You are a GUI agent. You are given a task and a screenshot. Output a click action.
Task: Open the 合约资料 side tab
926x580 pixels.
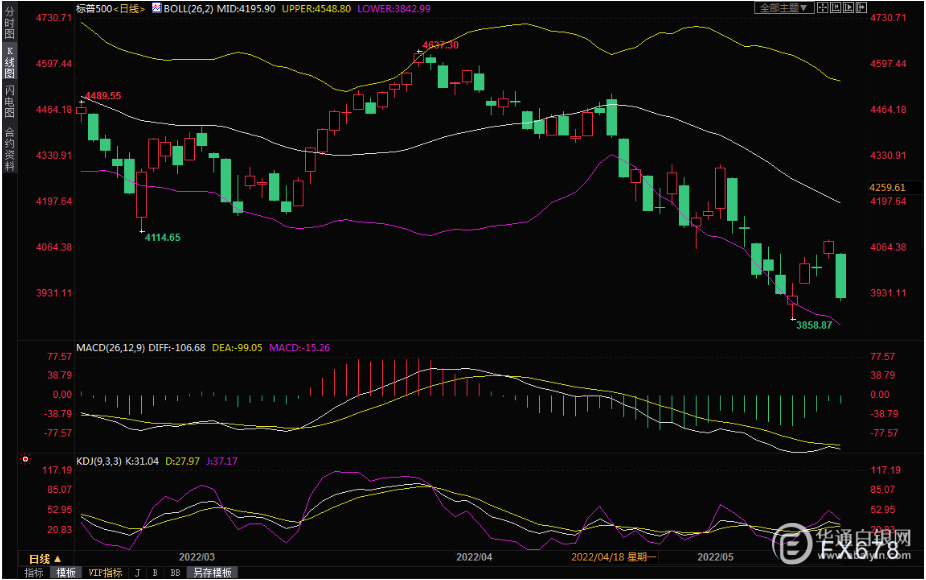9,148
